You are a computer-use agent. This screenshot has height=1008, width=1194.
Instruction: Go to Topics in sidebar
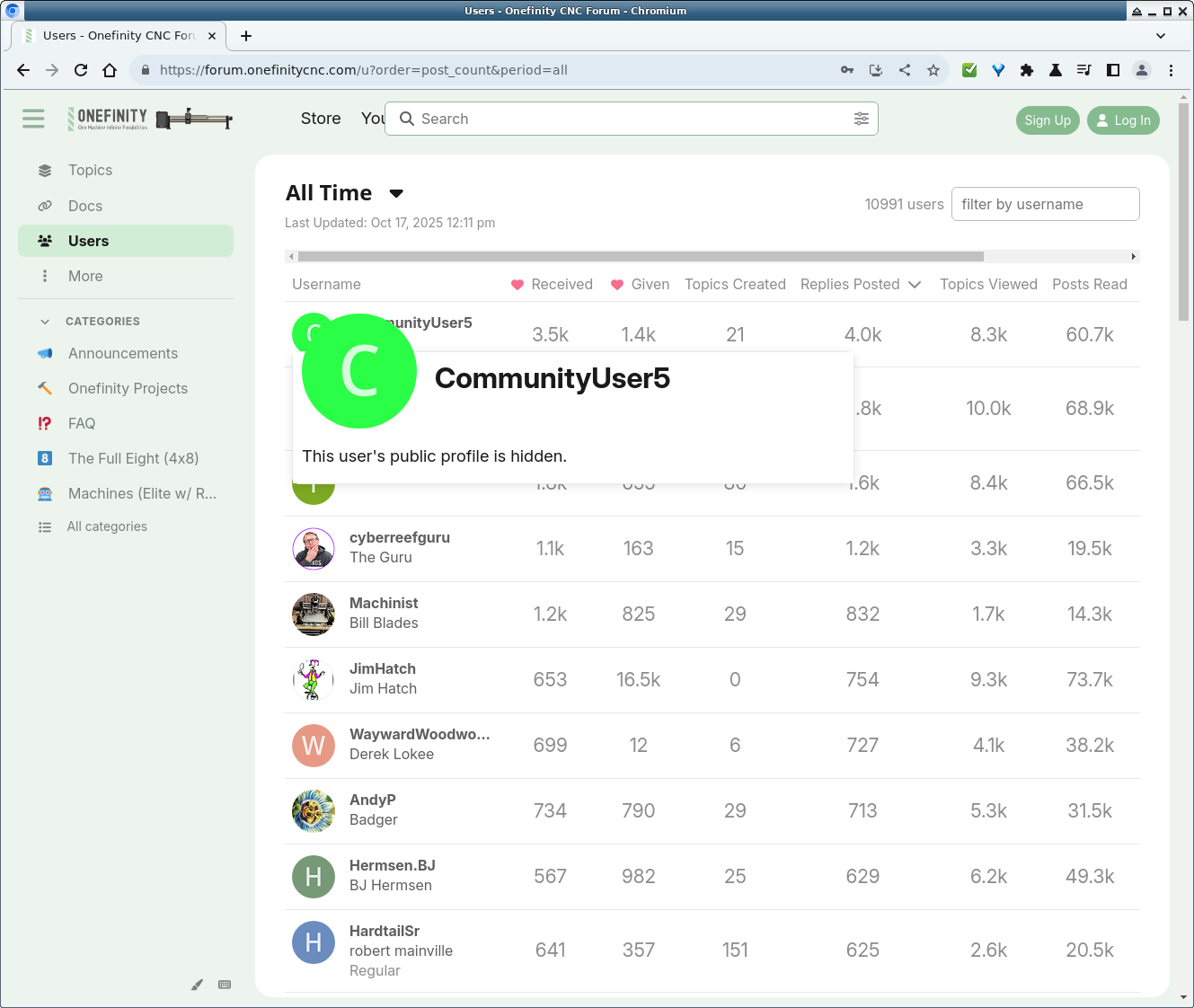coord(90,170)
